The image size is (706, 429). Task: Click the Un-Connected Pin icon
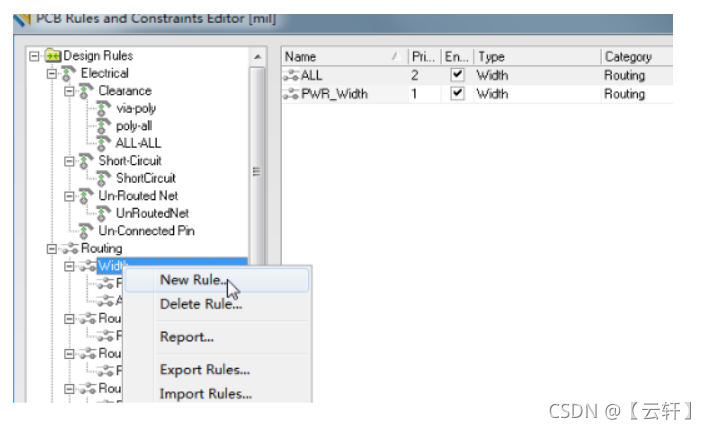point(86,231)
